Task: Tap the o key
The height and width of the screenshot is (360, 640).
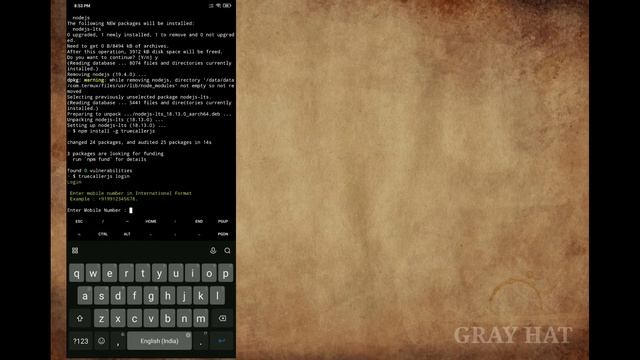Action: click(x=209, y=273)
